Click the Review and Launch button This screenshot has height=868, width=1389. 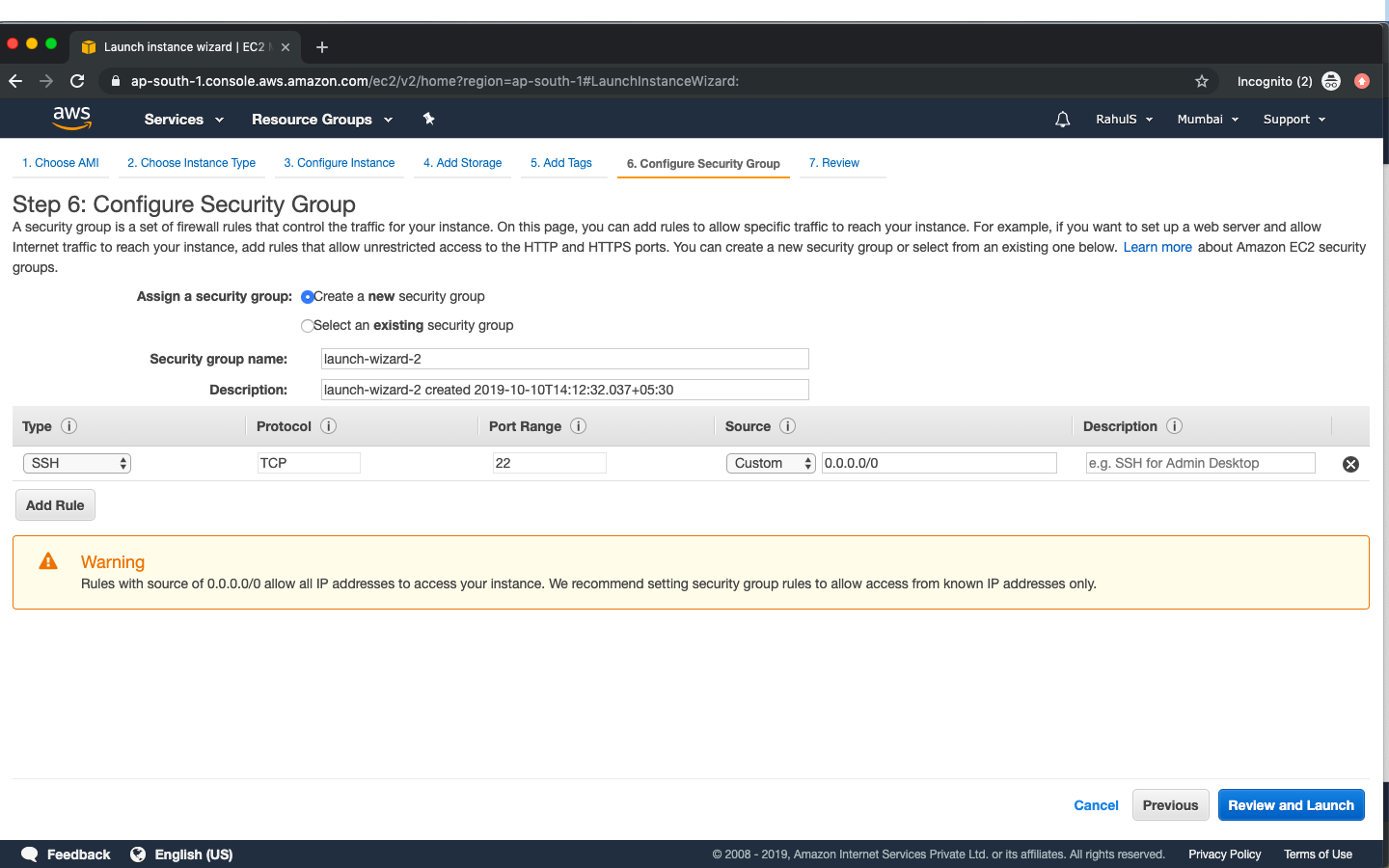coord(1291,805)
